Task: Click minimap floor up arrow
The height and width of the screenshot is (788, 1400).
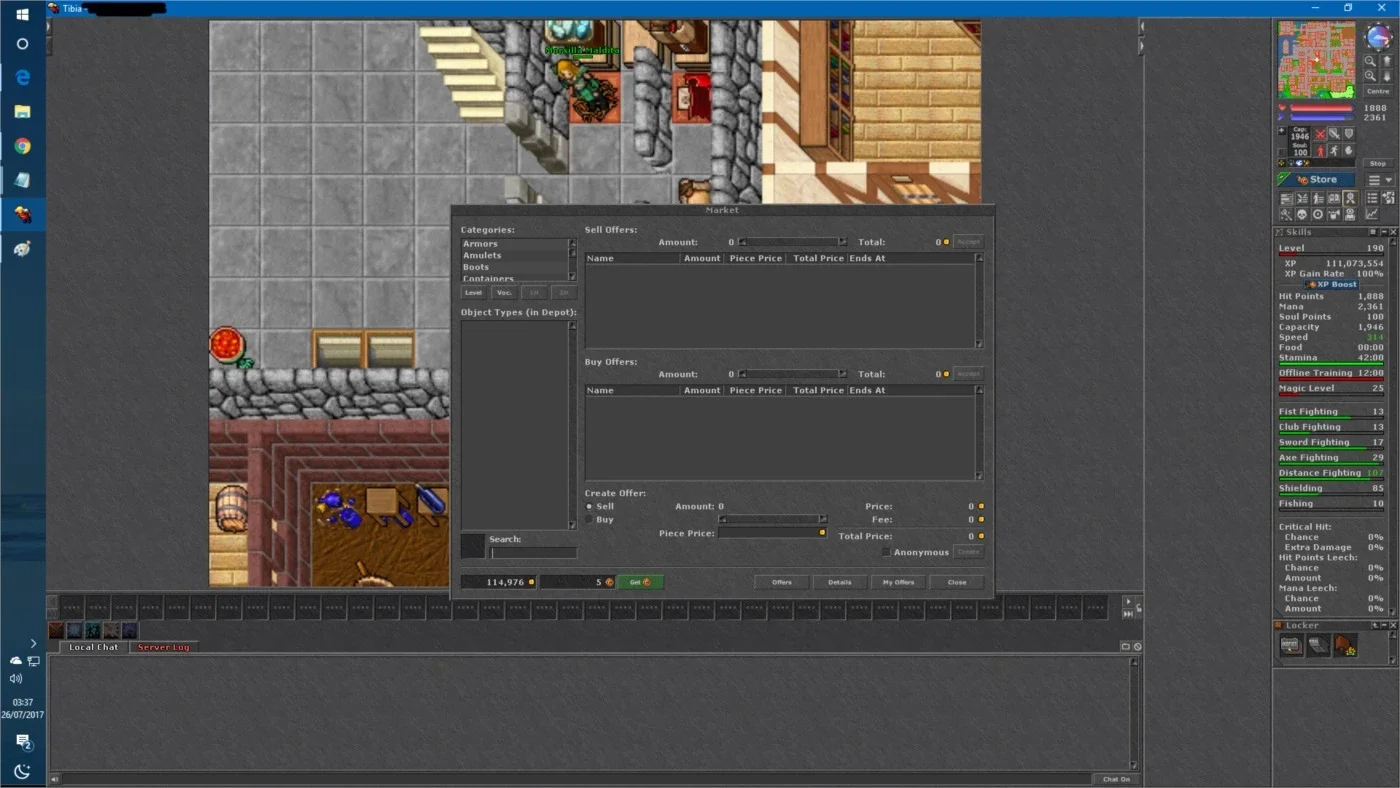Action: pos(1386,61)
